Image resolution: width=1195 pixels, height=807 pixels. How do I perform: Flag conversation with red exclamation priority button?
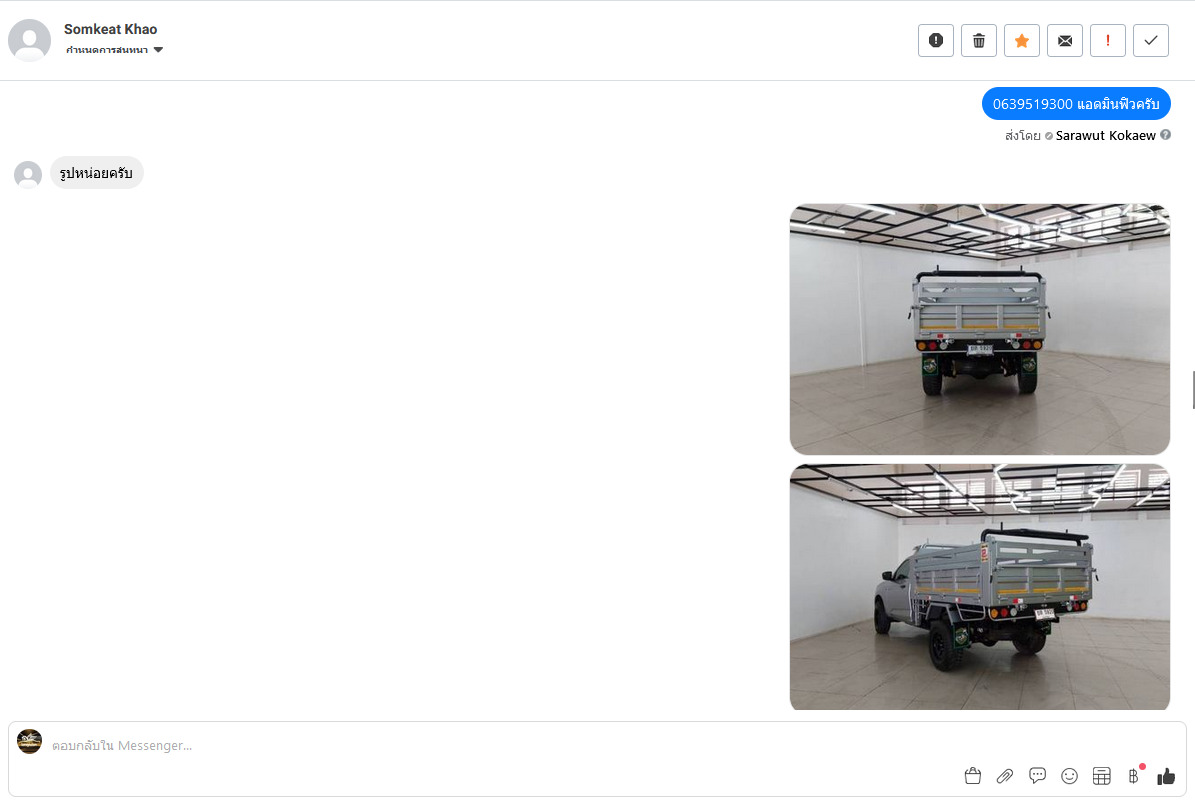tap(1108, 40)
